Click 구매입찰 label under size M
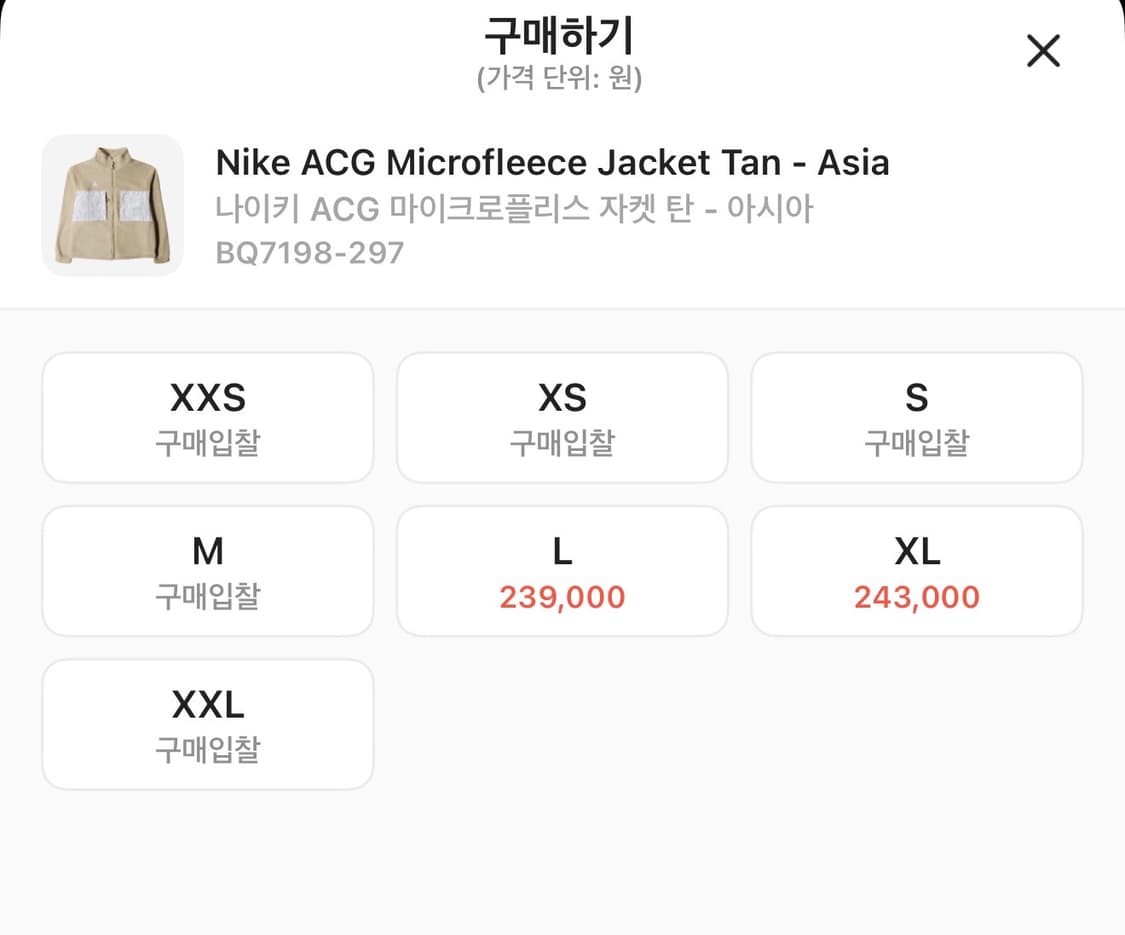This screenshot has height=935, width=1125. 208,597
